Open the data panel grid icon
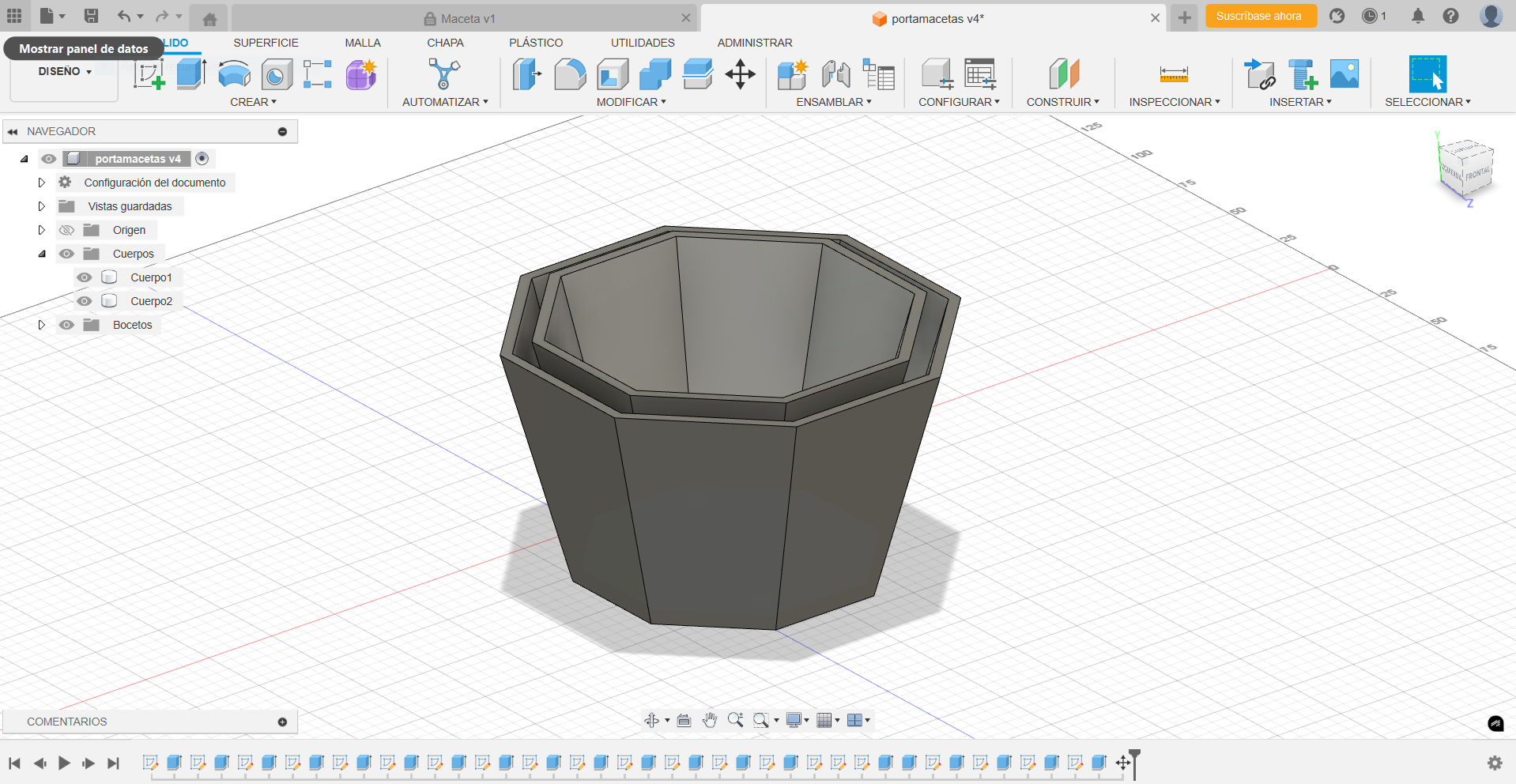The width and height of the screenshot is (1516, 784). pos(14,16)
